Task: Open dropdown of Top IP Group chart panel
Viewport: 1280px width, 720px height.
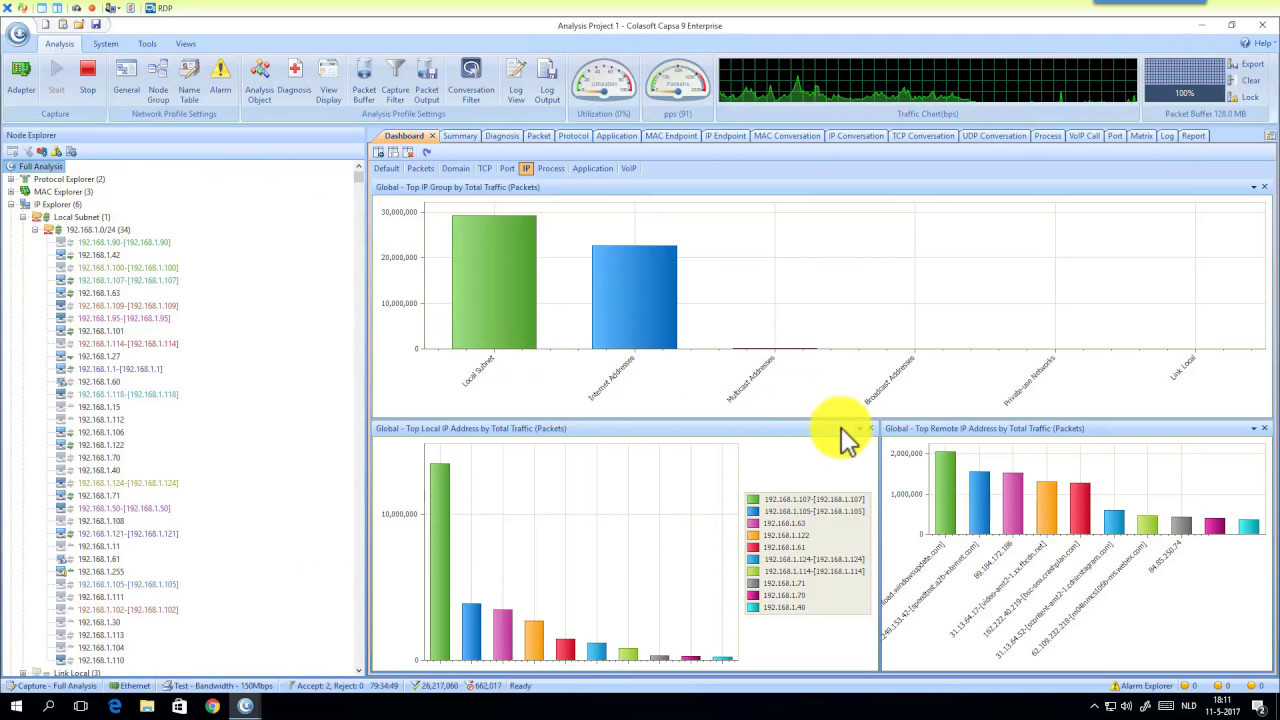Action: pyautogui.click(x=1253, y=187)
